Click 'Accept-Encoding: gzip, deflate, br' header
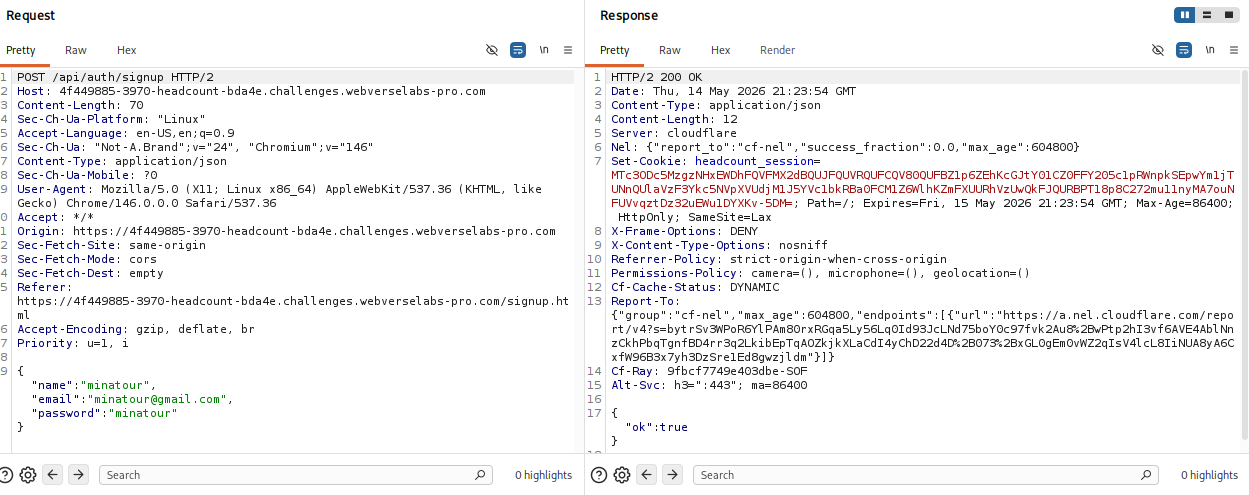 coord(136,329)
